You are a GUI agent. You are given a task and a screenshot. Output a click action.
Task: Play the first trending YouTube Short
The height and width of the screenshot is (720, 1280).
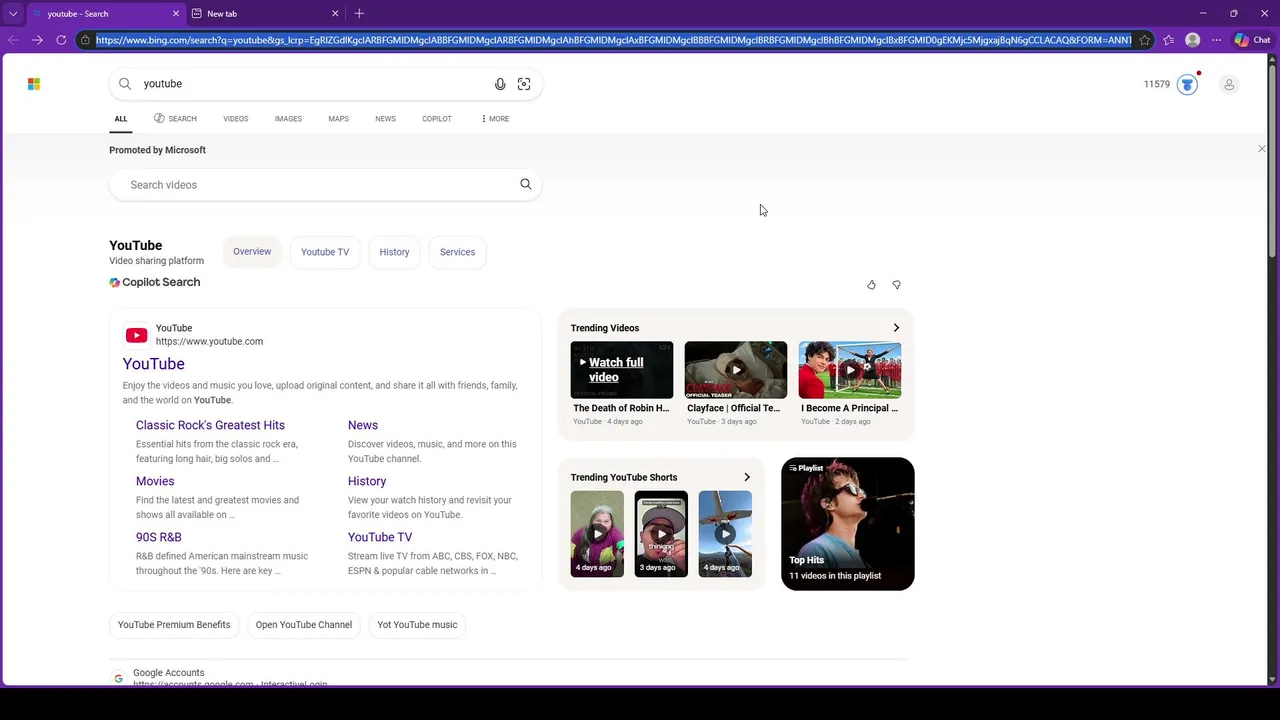tap(597, 534)
